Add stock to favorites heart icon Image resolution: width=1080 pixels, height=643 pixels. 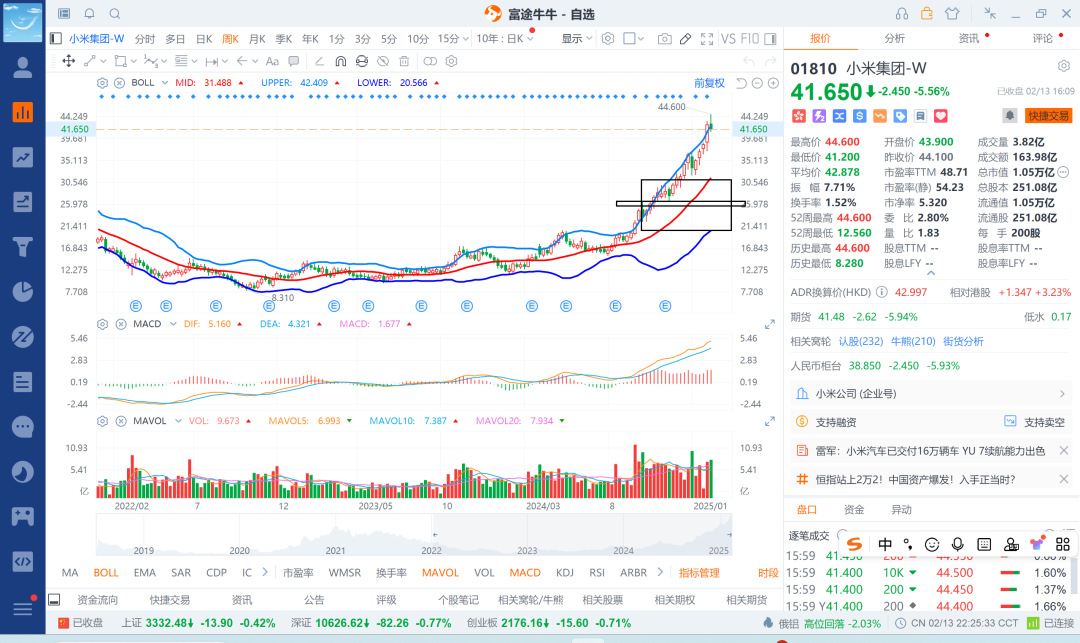click(941, 116)
